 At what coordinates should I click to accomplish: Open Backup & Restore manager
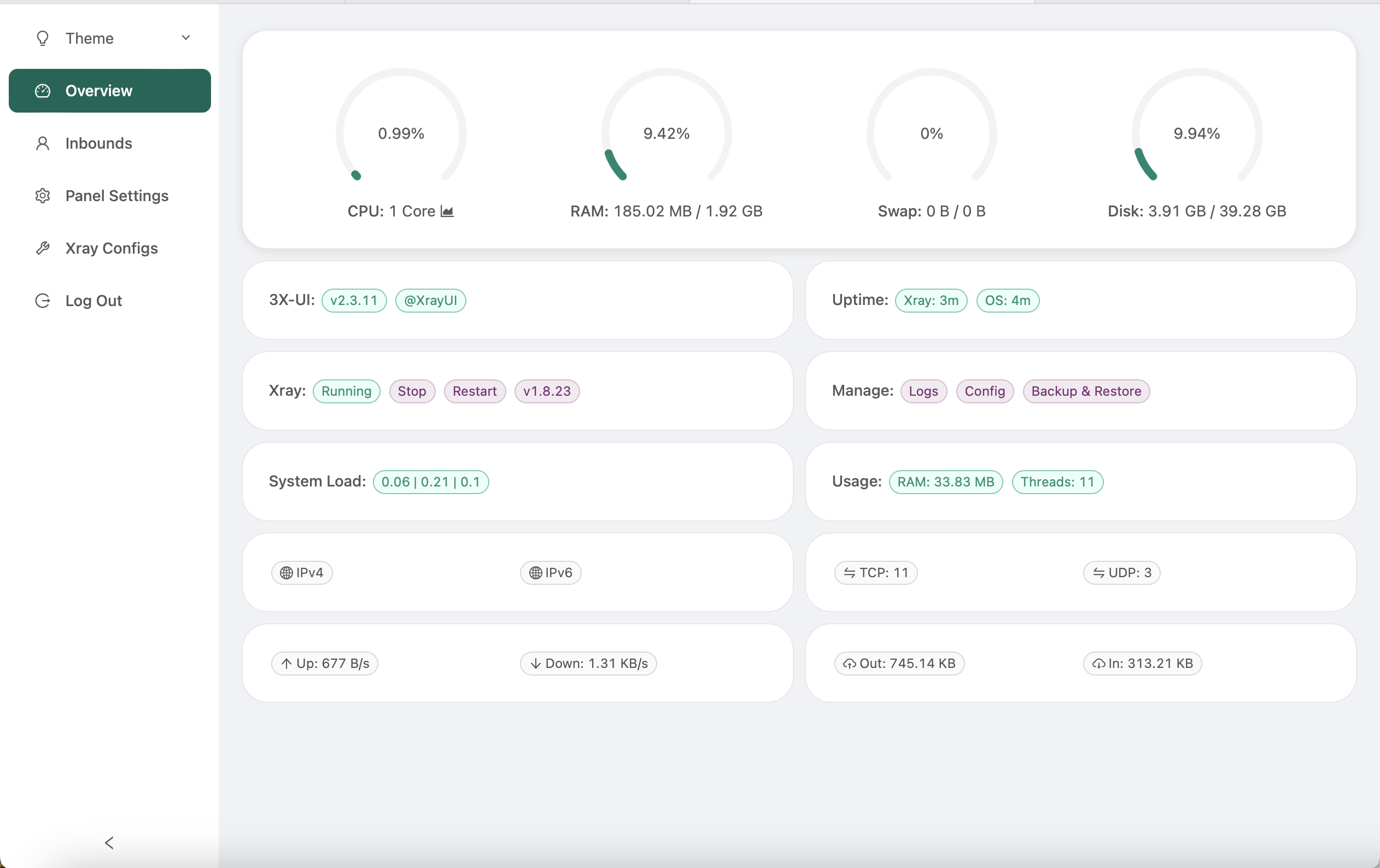click(x=1085, y=391)
